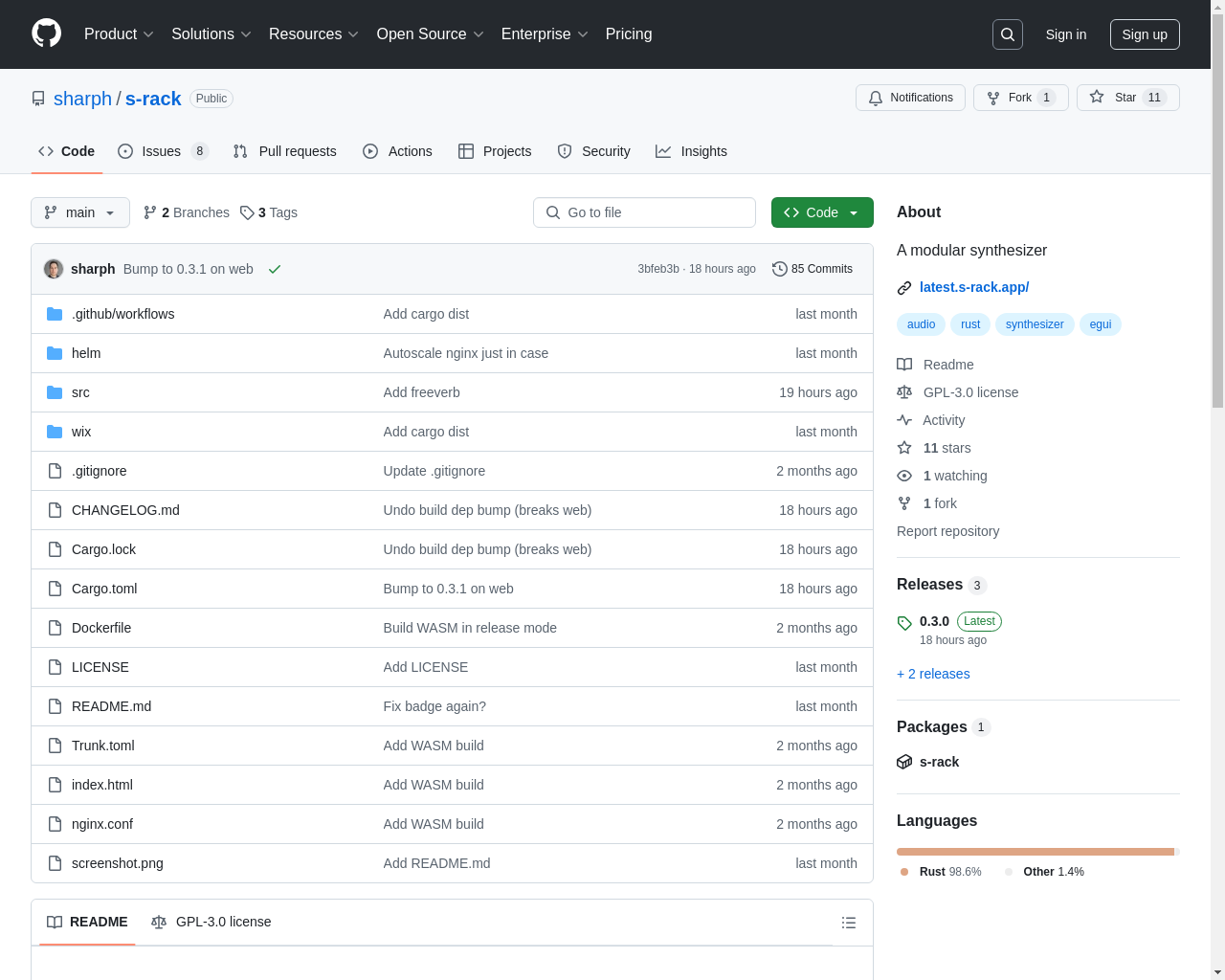This screenshot has width=1225, height=980.
Task: Click the Other 1.4% language entry
Action: pyautogui.click(x=1044, y=872)
